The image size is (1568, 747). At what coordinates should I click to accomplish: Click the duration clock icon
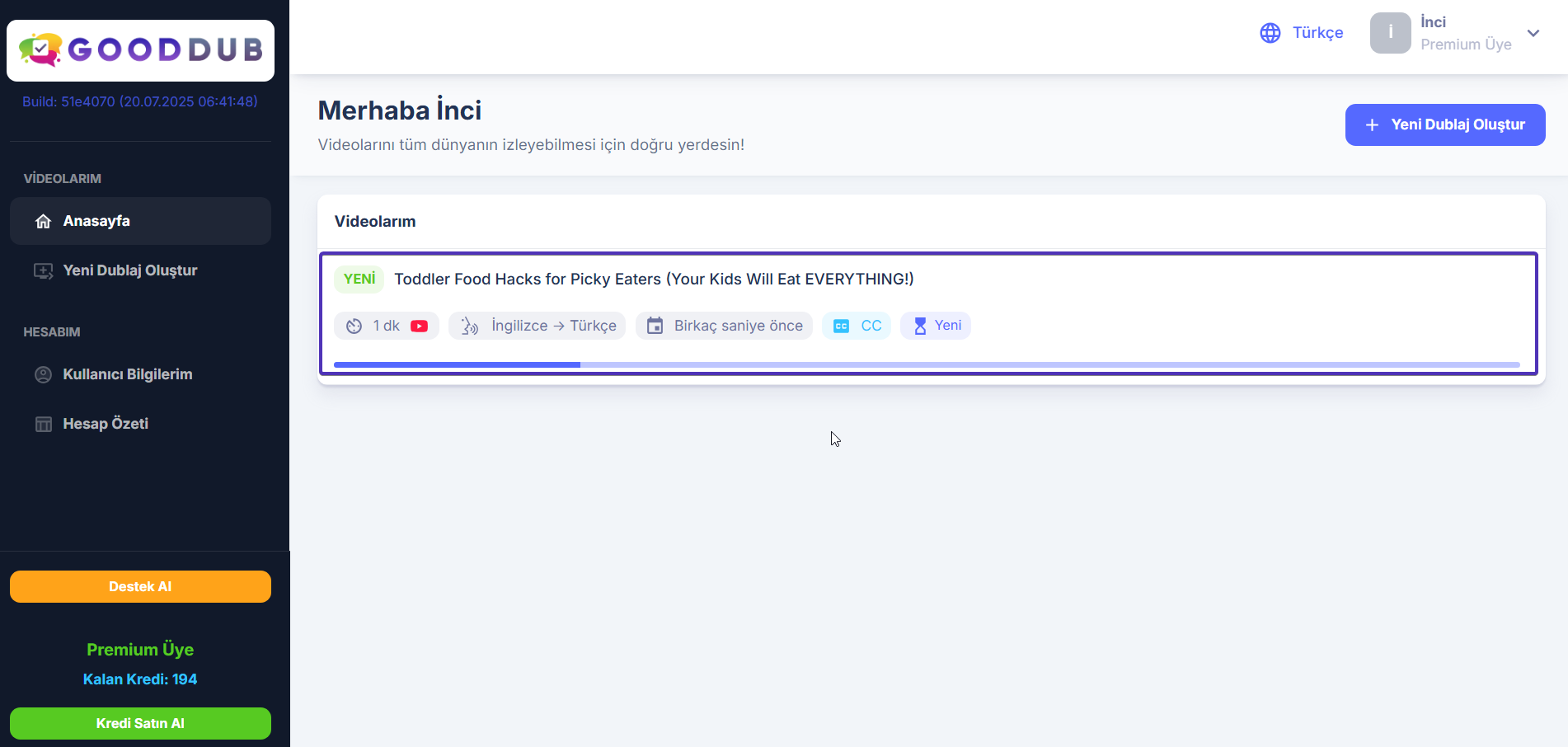(354, 326)
